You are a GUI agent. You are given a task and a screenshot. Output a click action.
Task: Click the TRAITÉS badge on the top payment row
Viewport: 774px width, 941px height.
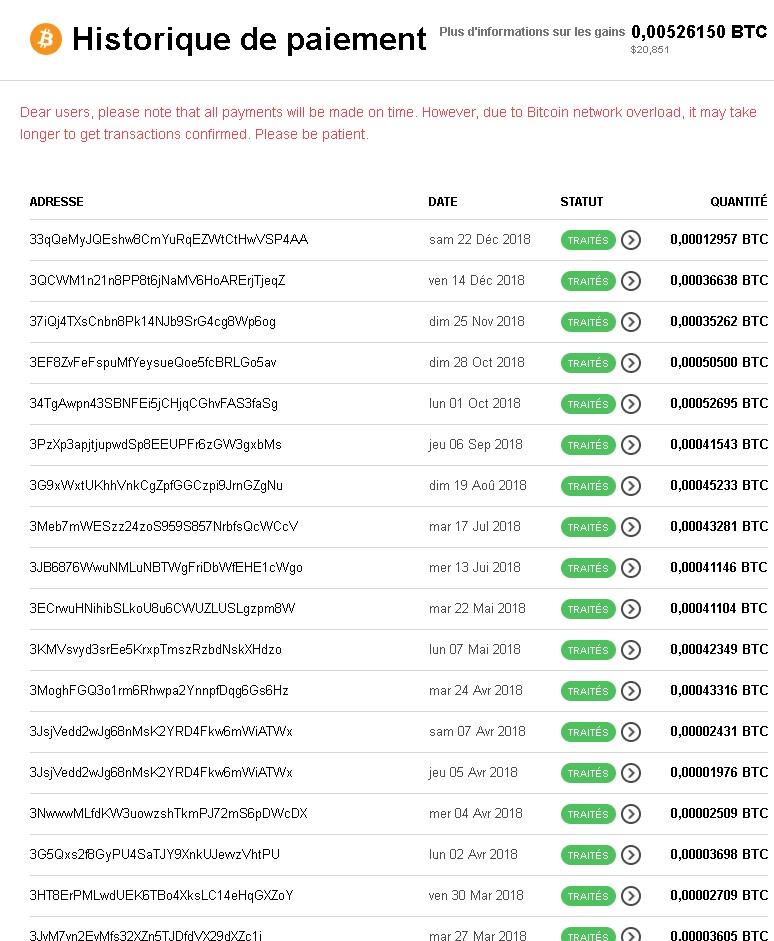(588, 240)
